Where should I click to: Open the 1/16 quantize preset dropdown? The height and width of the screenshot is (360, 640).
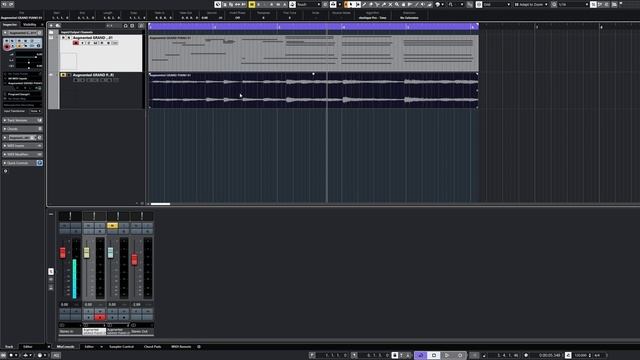pos(573,4)
